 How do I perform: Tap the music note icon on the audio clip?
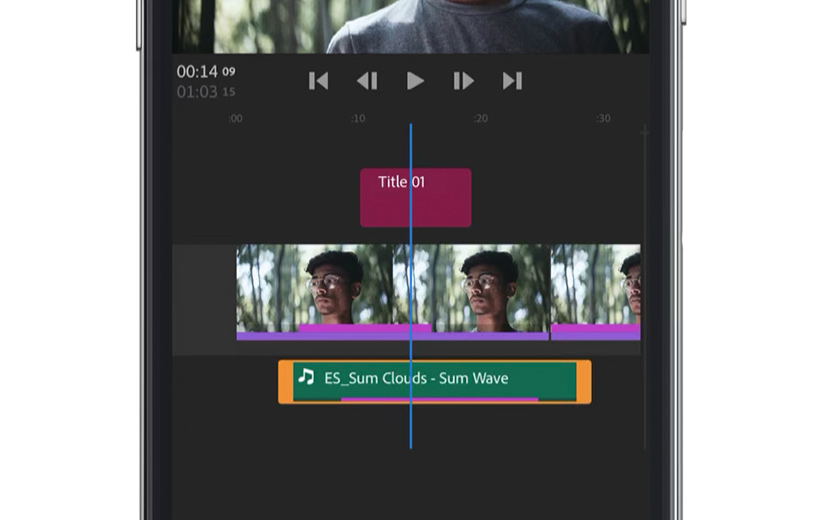(x=306, y=377)
